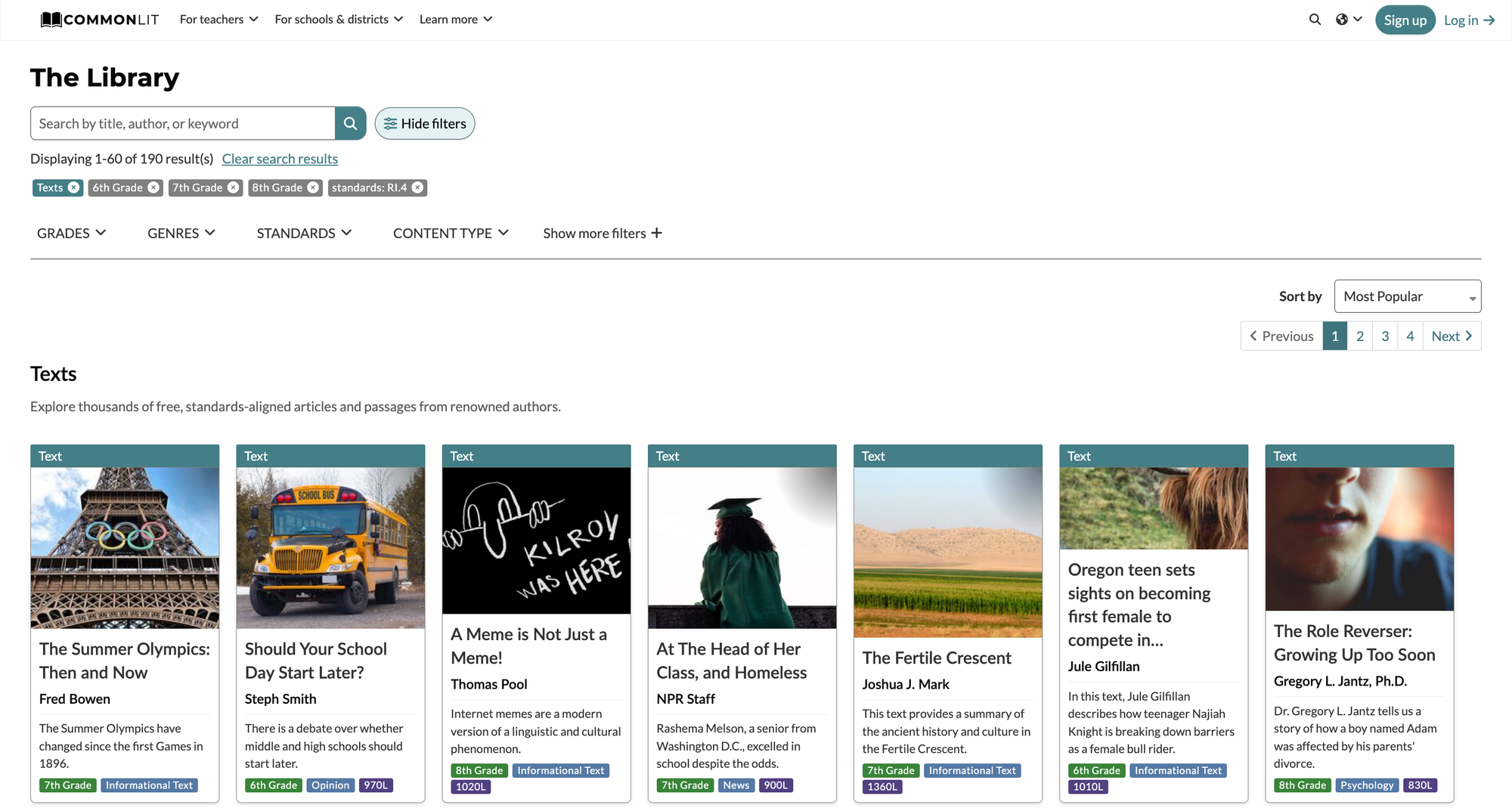The image size is (1512, 808).
Task: Click the Previous pagination button
Action: point(1281,336)
